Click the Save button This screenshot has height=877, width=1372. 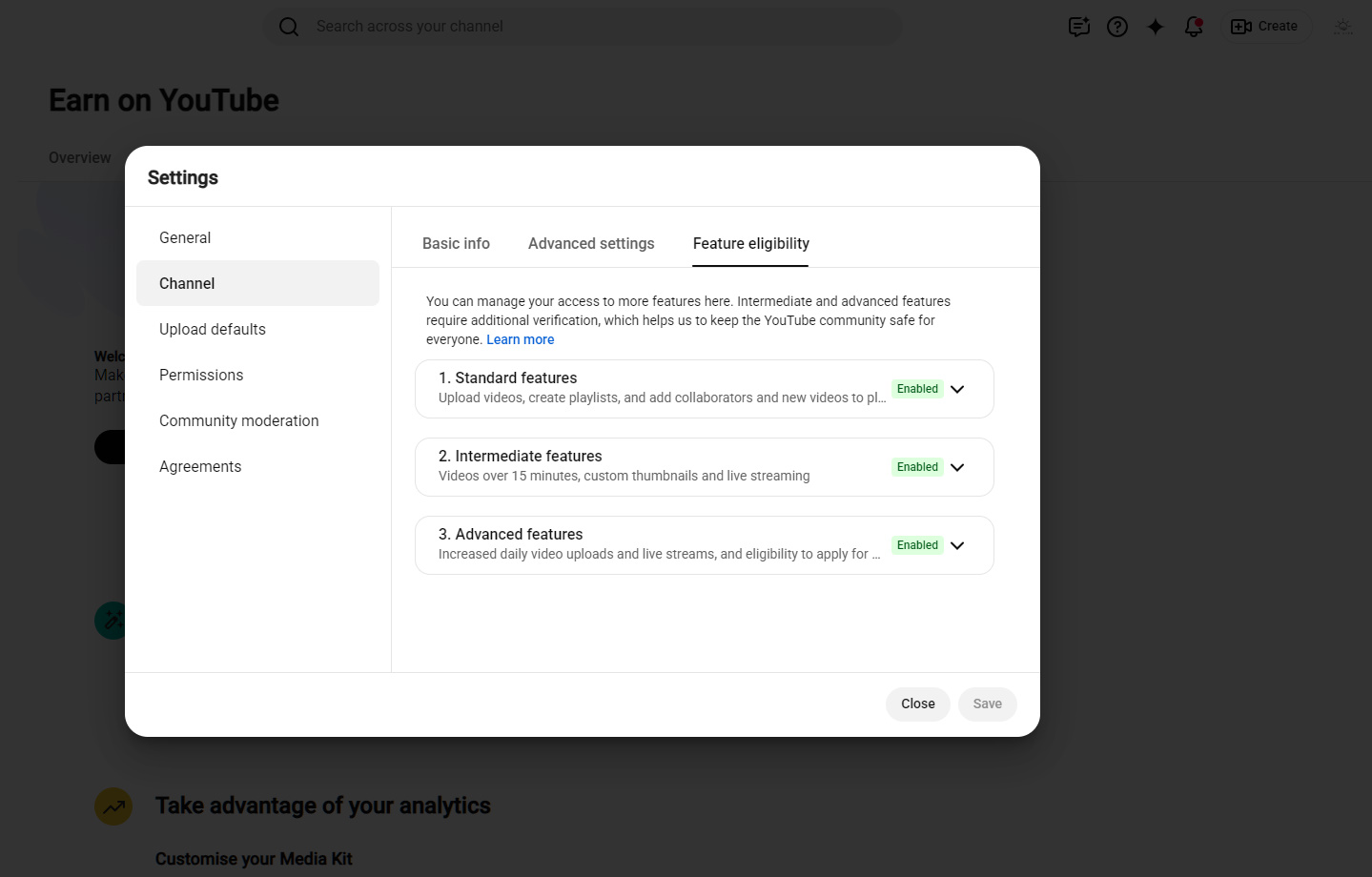pos(987,704)
